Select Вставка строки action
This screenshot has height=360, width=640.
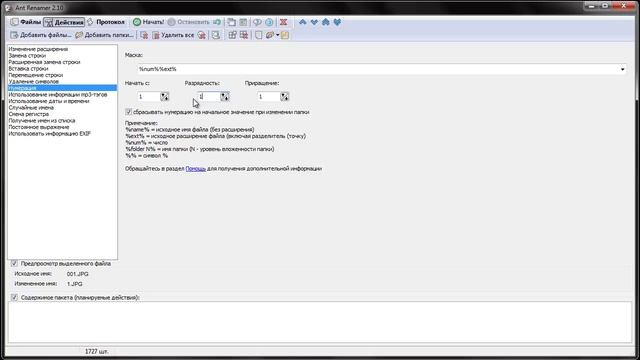(x=28, y=69)
